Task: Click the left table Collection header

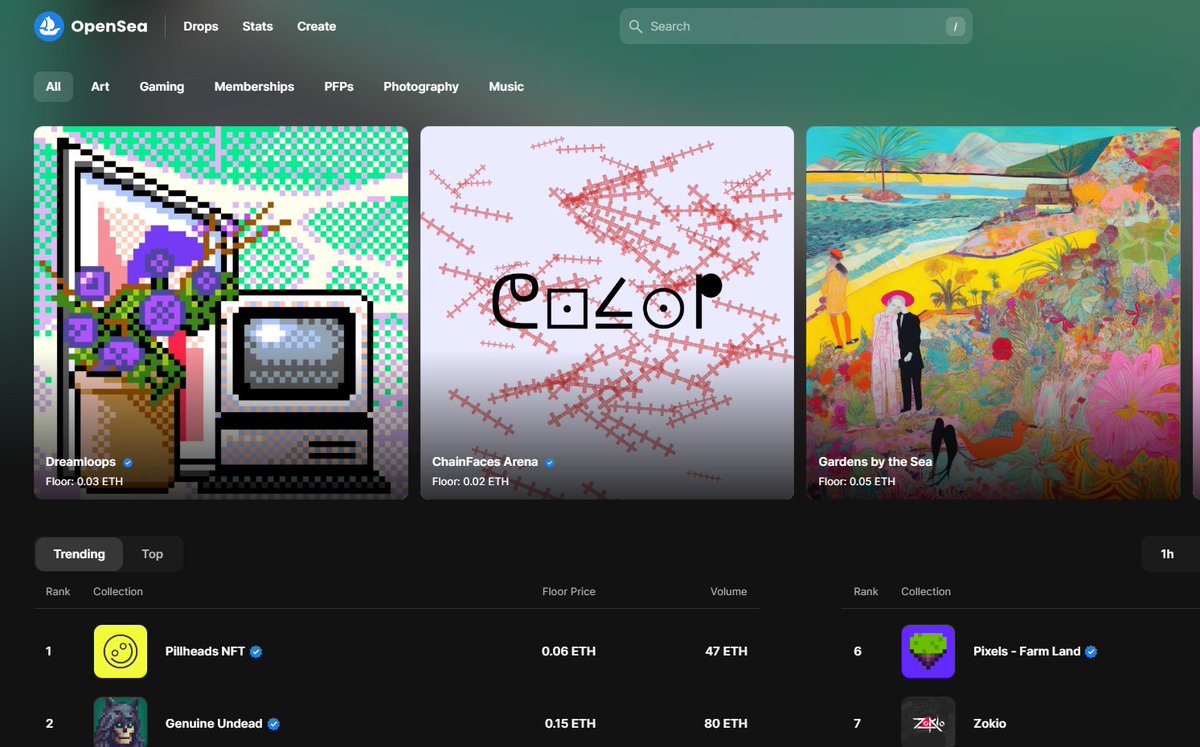Action: 118,592
